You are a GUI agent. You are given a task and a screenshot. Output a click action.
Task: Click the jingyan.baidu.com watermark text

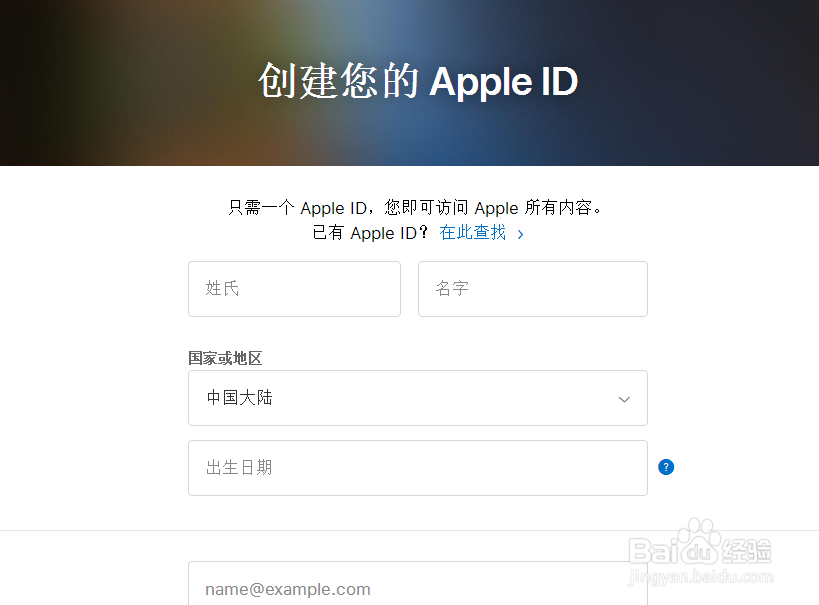point(701,577)
